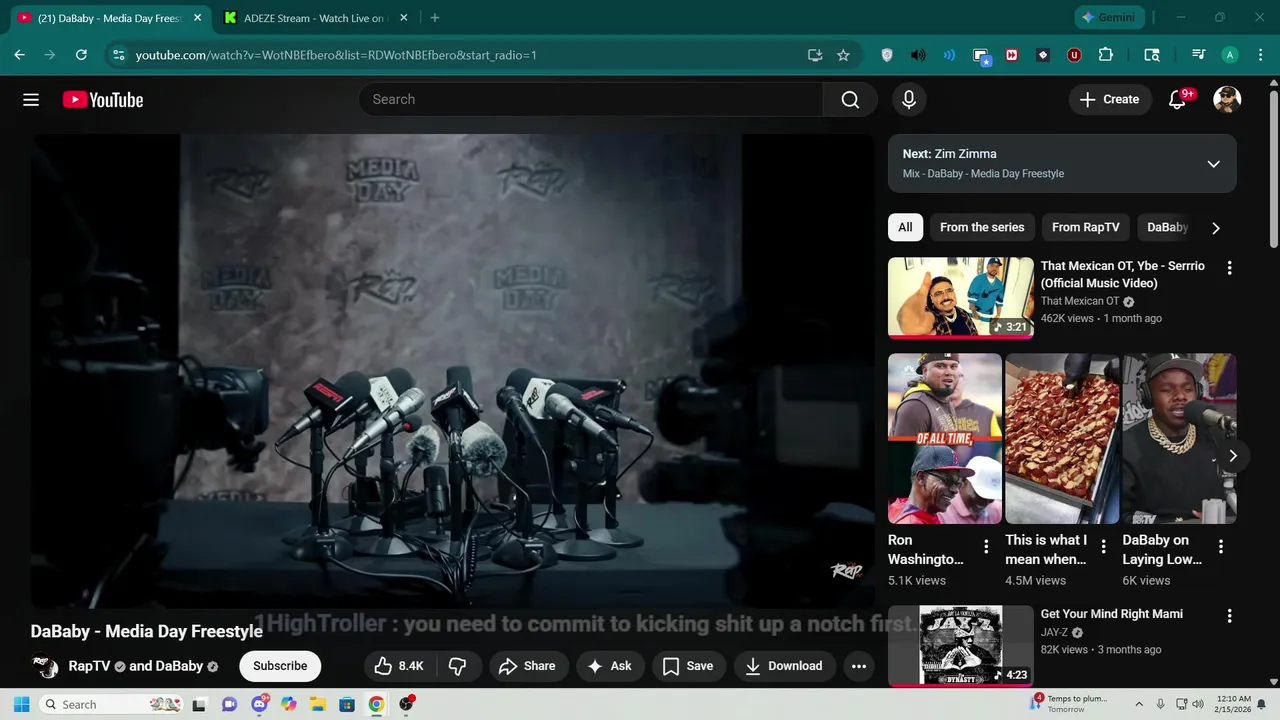Open the black speaker volume extension

coord(918,55)
